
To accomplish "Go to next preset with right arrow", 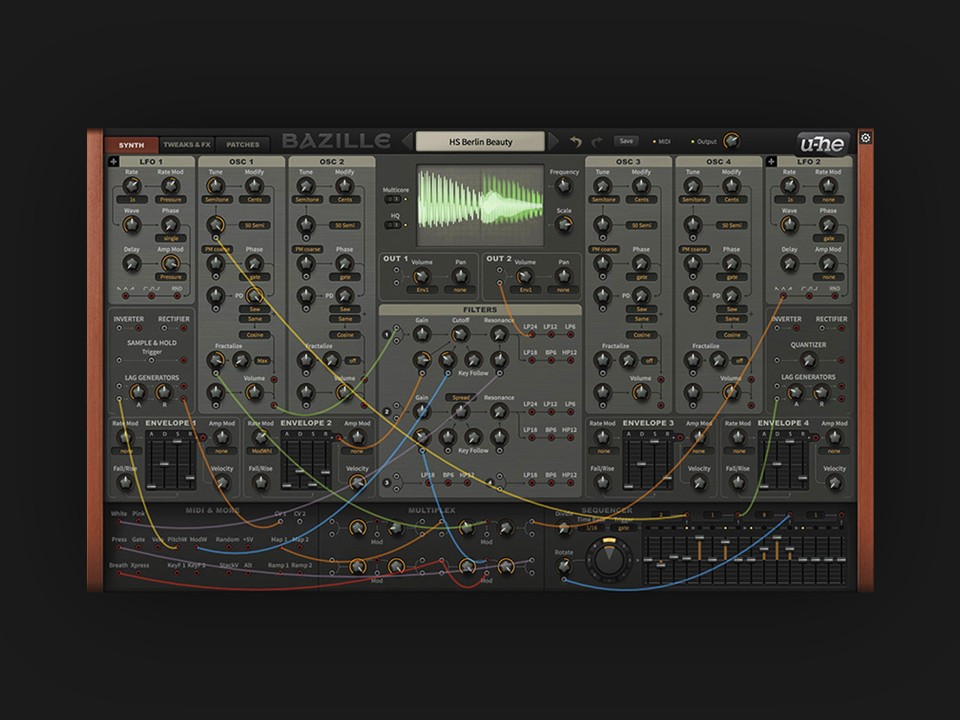I will coord(553,141).
